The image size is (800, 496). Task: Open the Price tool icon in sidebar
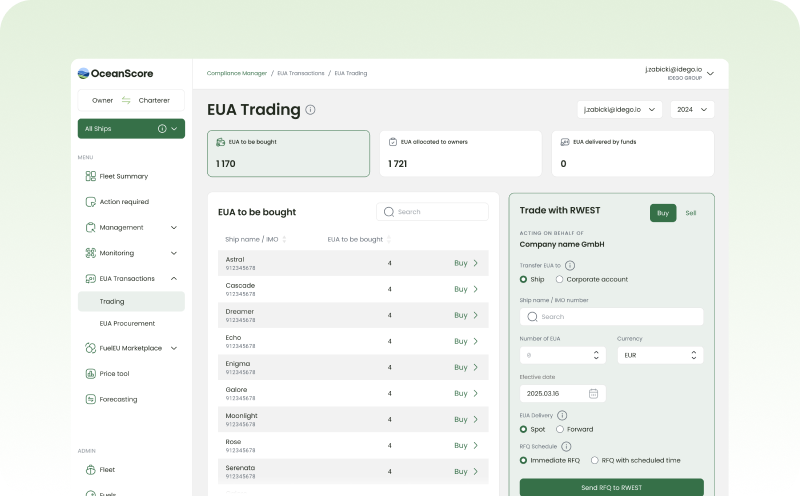pos(91,374)
